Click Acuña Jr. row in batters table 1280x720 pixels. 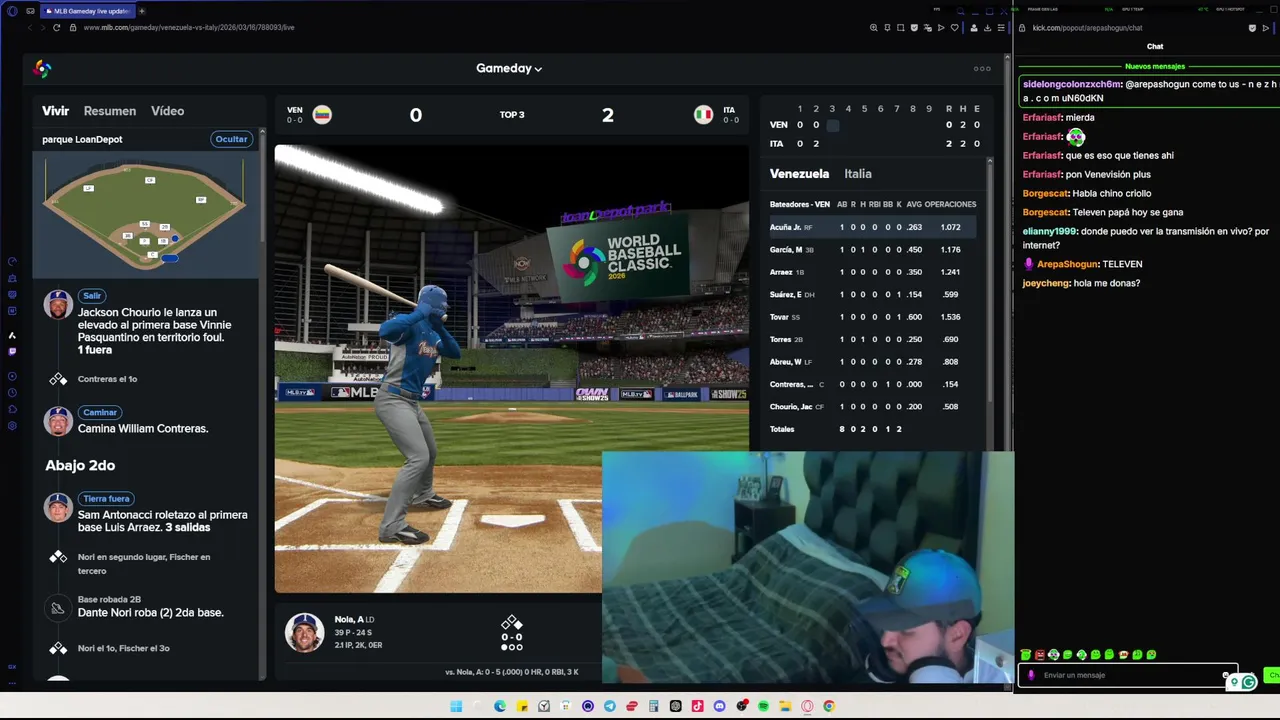tap(872, 227)
